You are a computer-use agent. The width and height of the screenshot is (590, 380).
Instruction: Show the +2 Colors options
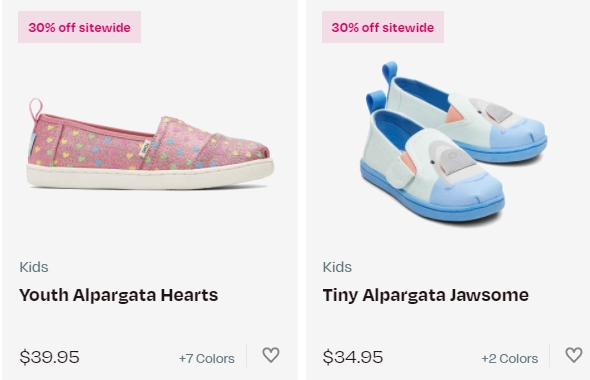pyautogui.click(x=509, y=359)
